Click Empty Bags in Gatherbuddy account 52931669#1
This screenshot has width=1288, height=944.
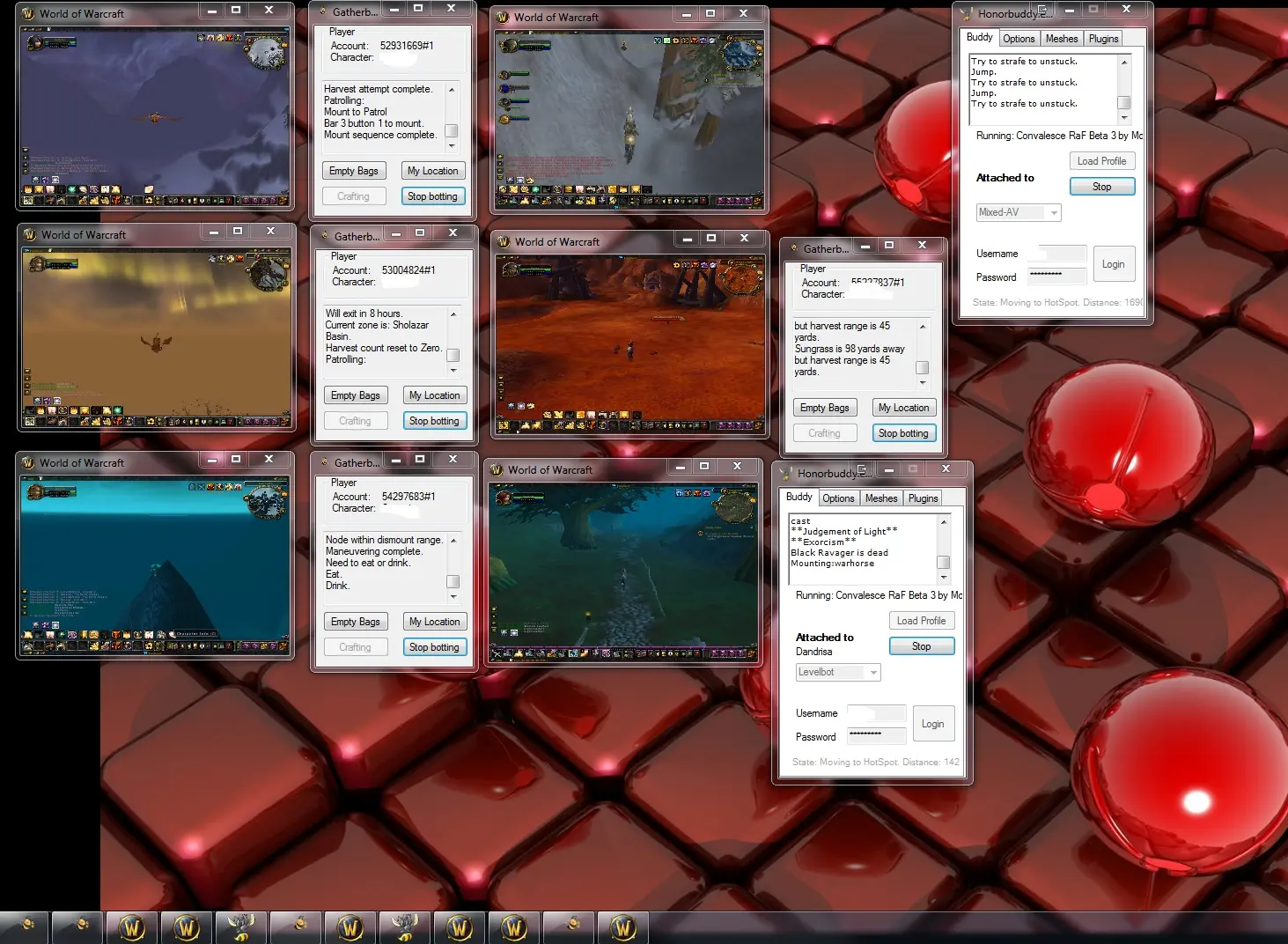353,171
